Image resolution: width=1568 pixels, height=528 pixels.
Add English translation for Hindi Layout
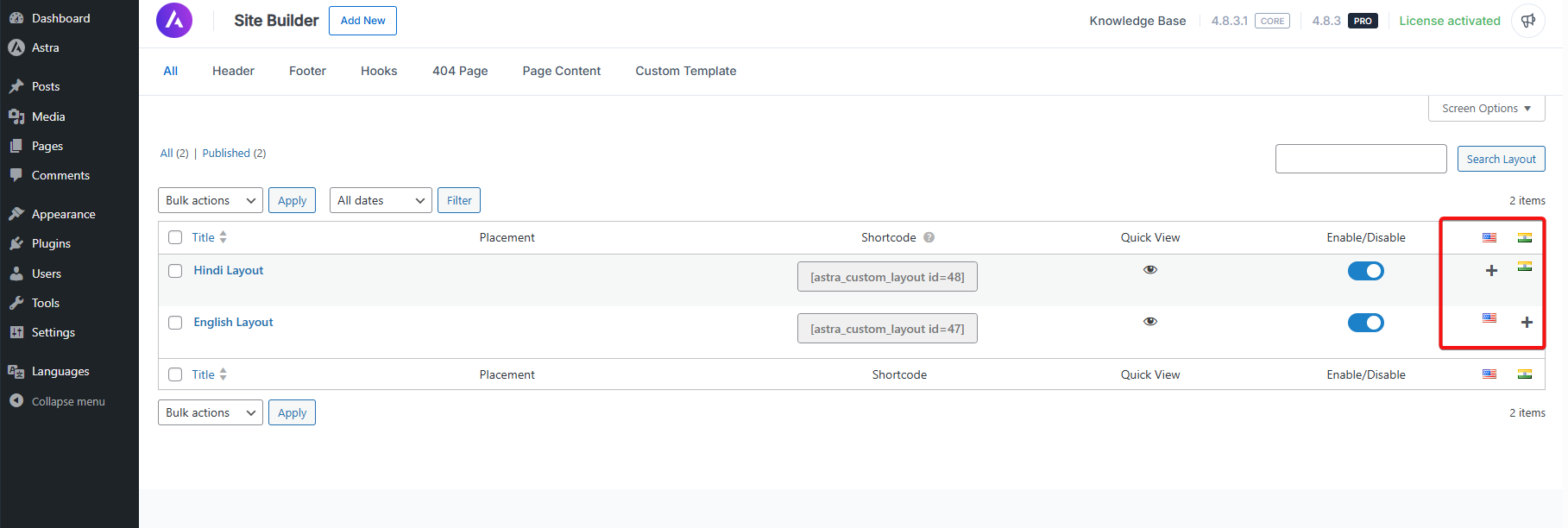[x=1490, y=271]
